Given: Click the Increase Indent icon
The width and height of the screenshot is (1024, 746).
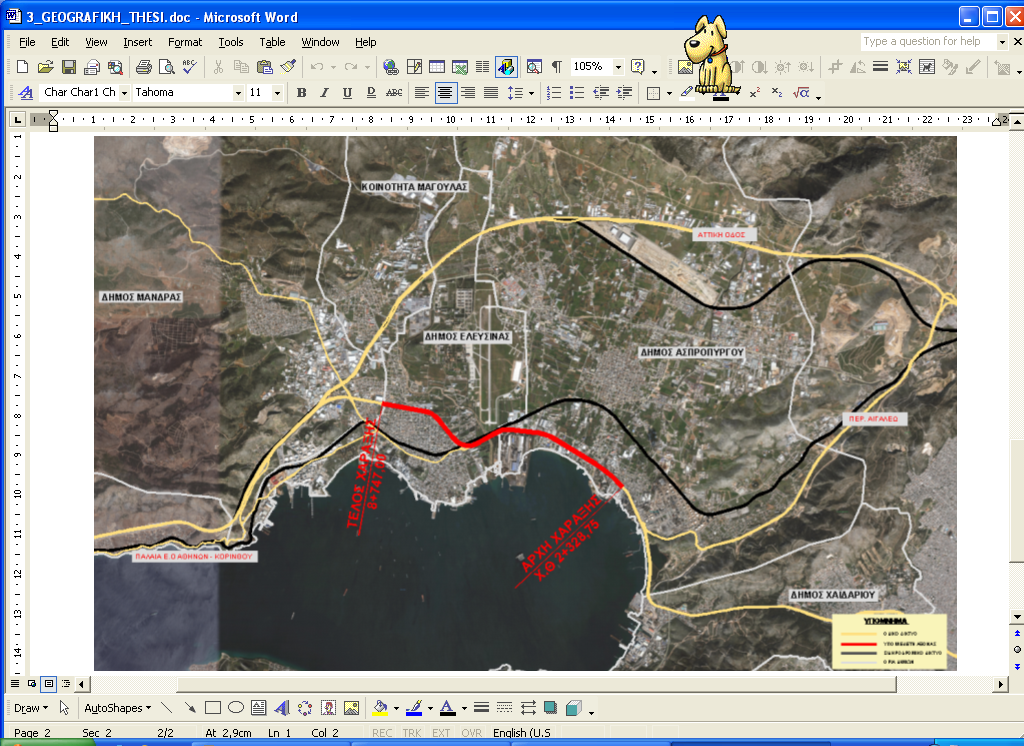Looking at the screenshot, I should tap(624, 93).
